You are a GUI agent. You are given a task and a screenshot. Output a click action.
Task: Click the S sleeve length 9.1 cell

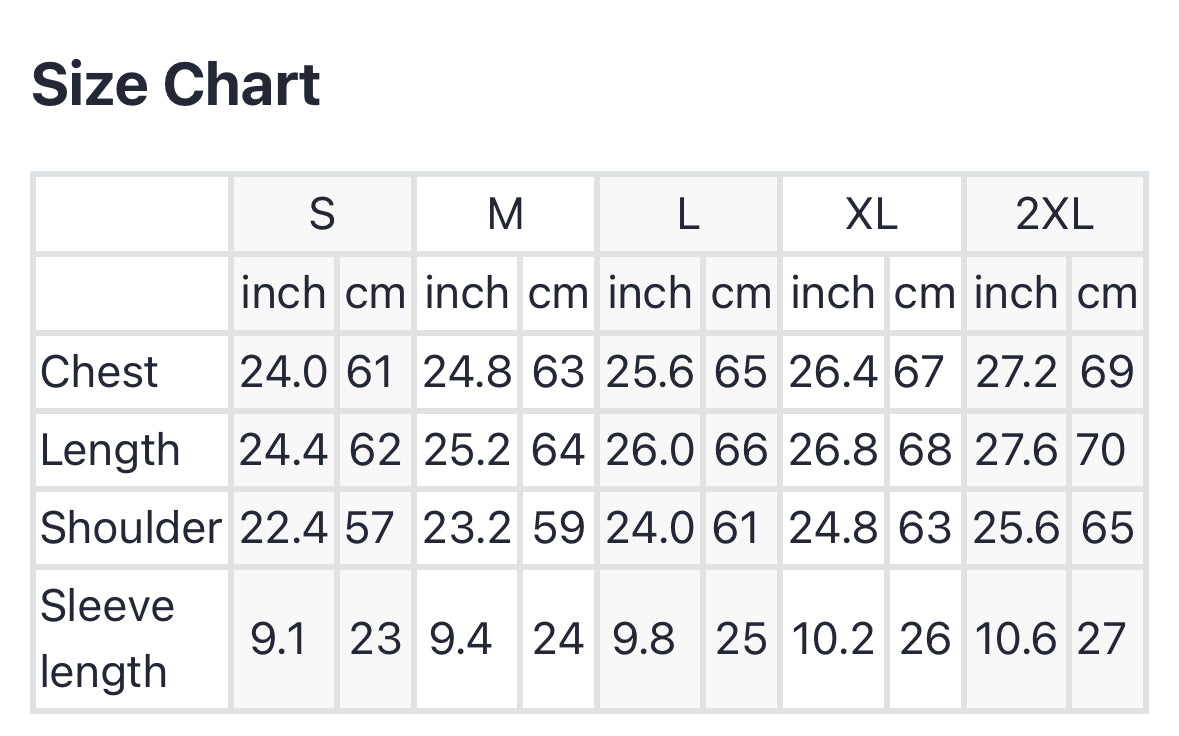[x=278, y=639]
